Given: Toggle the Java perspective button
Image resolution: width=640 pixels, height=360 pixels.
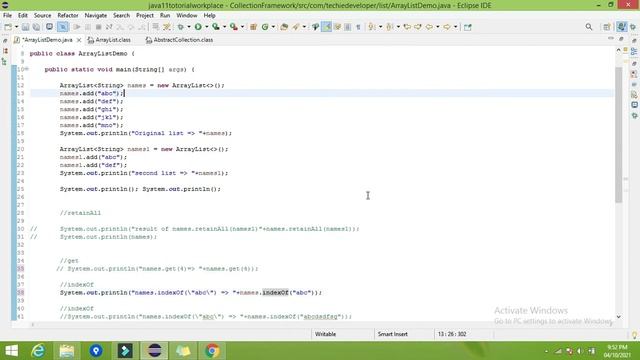Looking at the screenshot, I should point(621,27).
